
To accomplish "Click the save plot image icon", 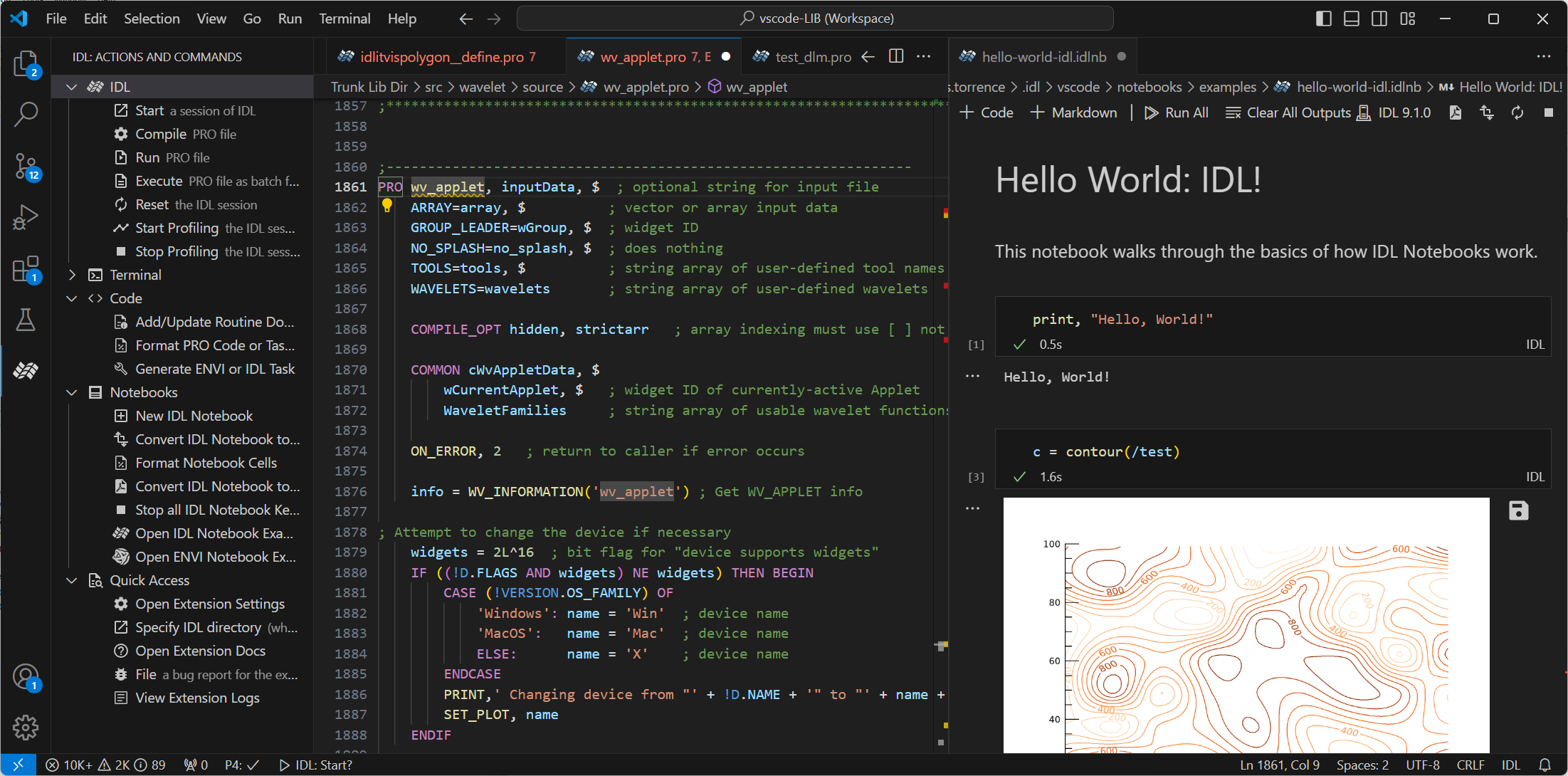I will [1518, 510].
